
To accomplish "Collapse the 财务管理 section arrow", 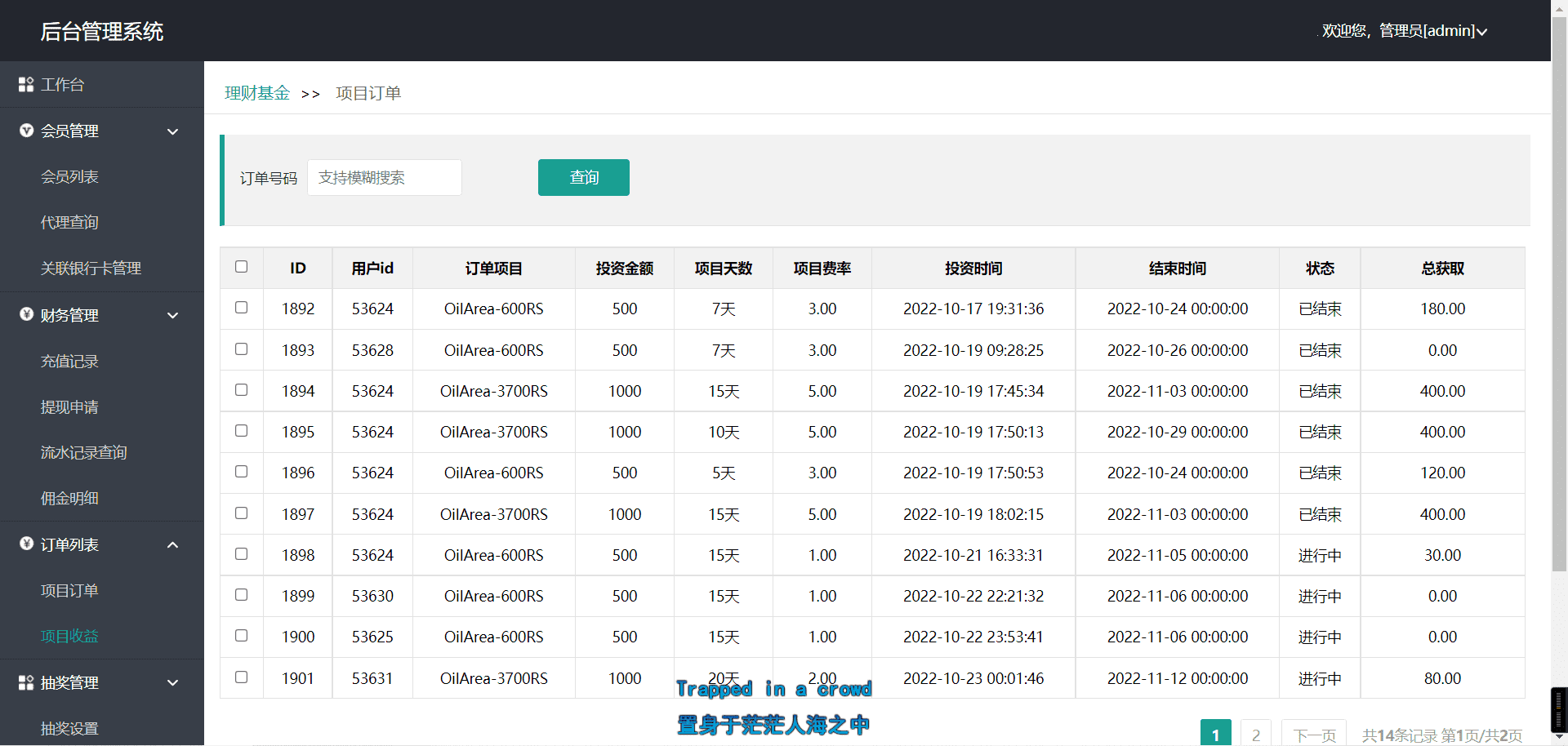I will point(172,315).
